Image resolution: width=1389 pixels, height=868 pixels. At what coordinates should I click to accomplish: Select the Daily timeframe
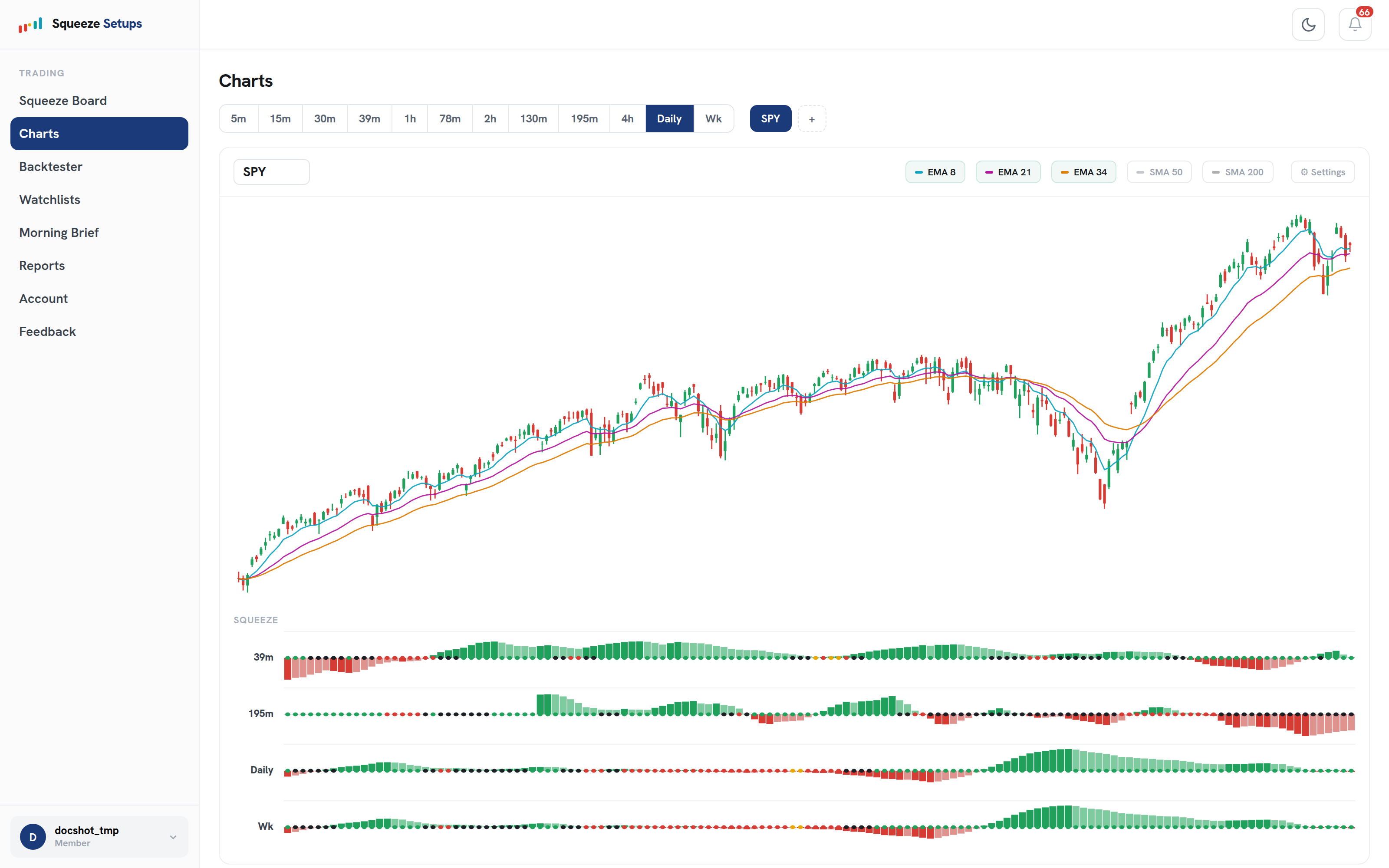pyautogui.click(x=669, y=118)
